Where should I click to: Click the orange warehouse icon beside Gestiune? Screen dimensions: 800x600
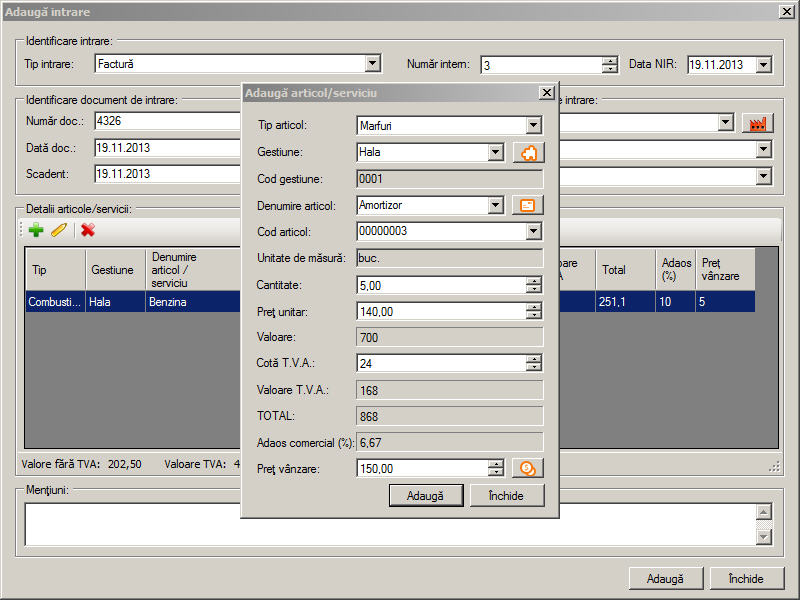coord(528,153)
